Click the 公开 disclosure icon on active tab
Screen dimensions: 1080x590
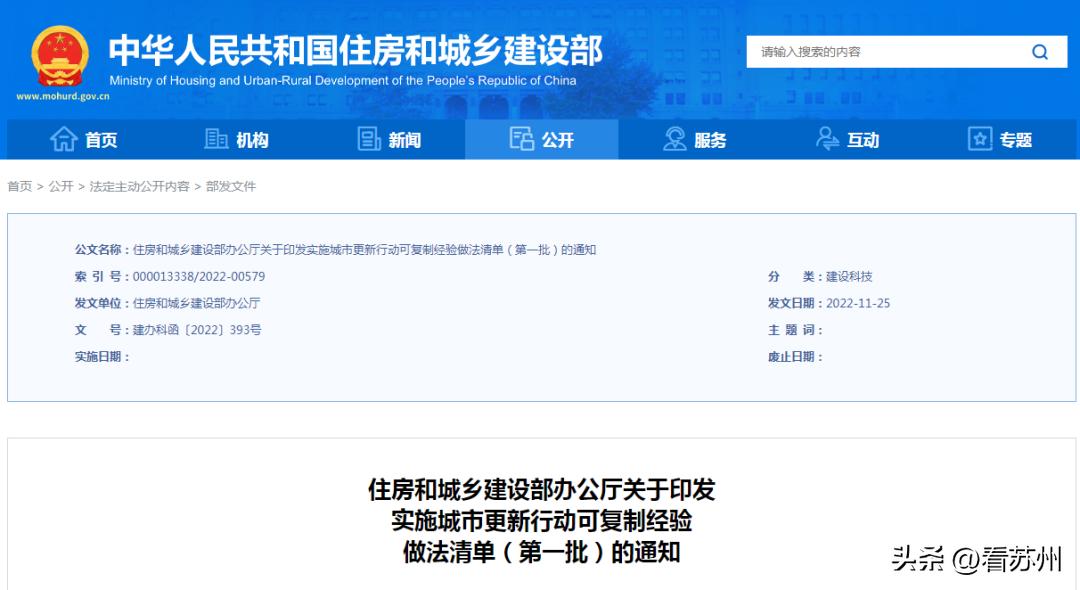click(521, 140)
